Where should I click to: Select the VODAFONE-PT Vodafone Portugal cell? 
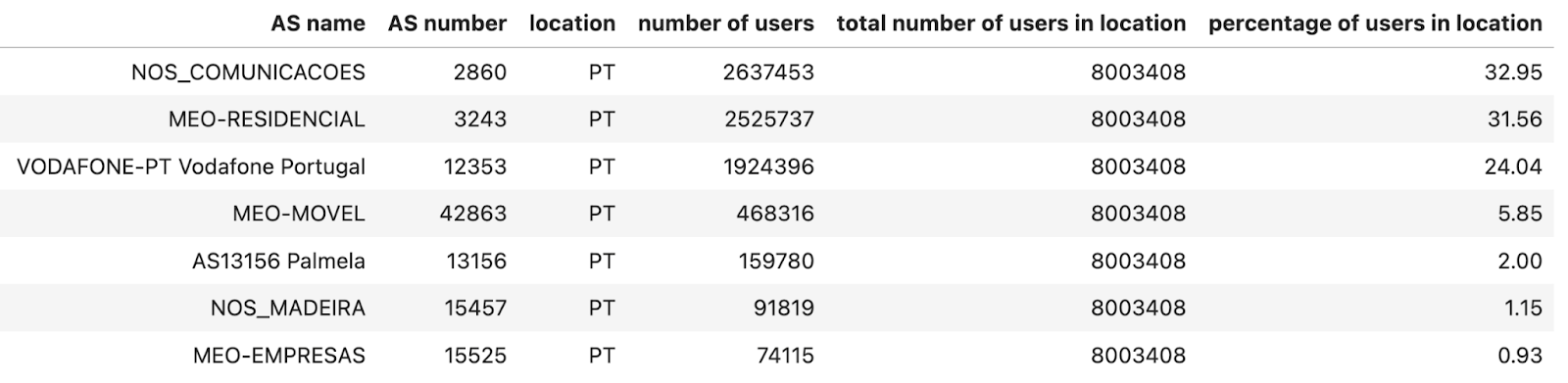tap(191, 167)
